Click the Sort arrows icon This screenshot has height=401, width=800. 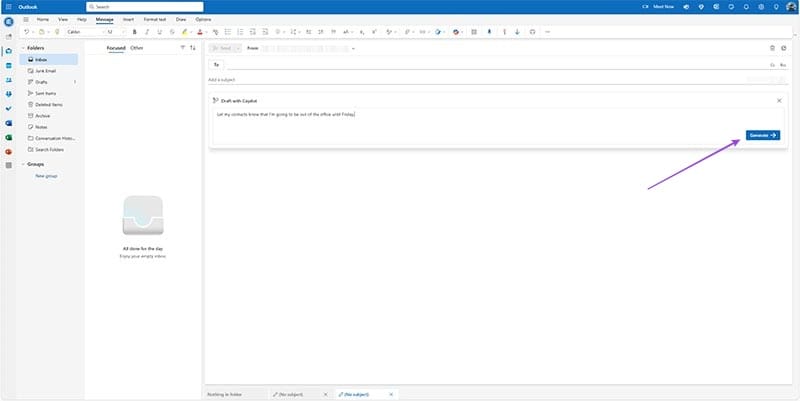[x=193, y=47]
